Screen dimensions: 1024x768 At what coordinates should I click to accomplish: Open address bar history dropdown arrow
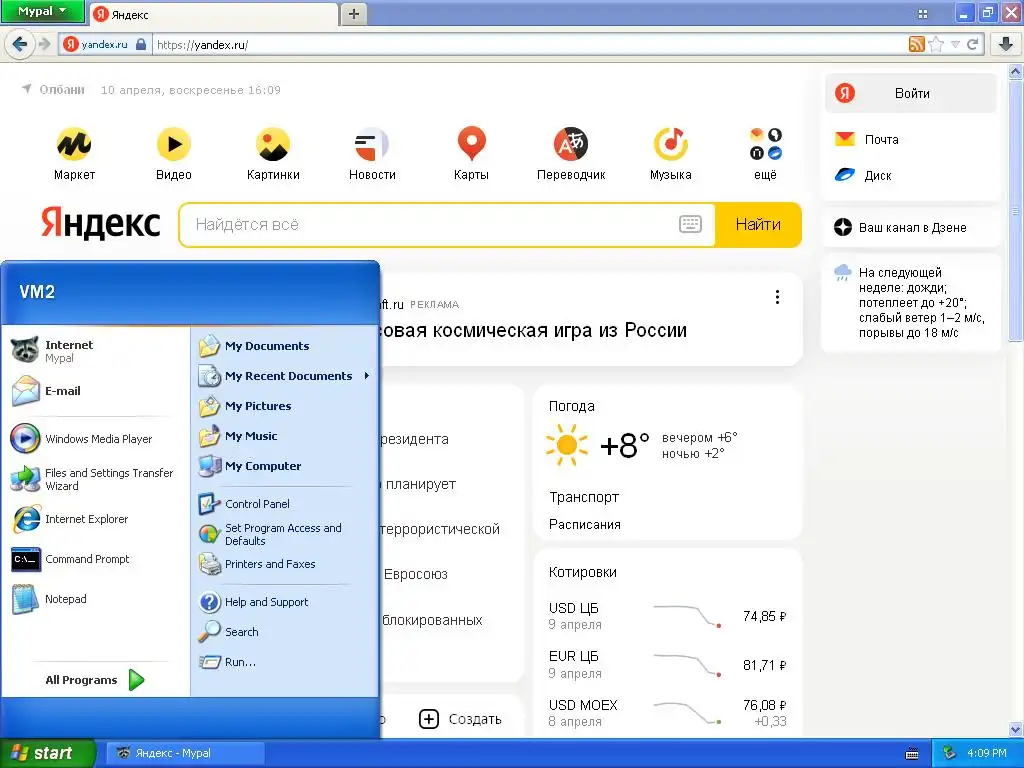click(955, 44)
